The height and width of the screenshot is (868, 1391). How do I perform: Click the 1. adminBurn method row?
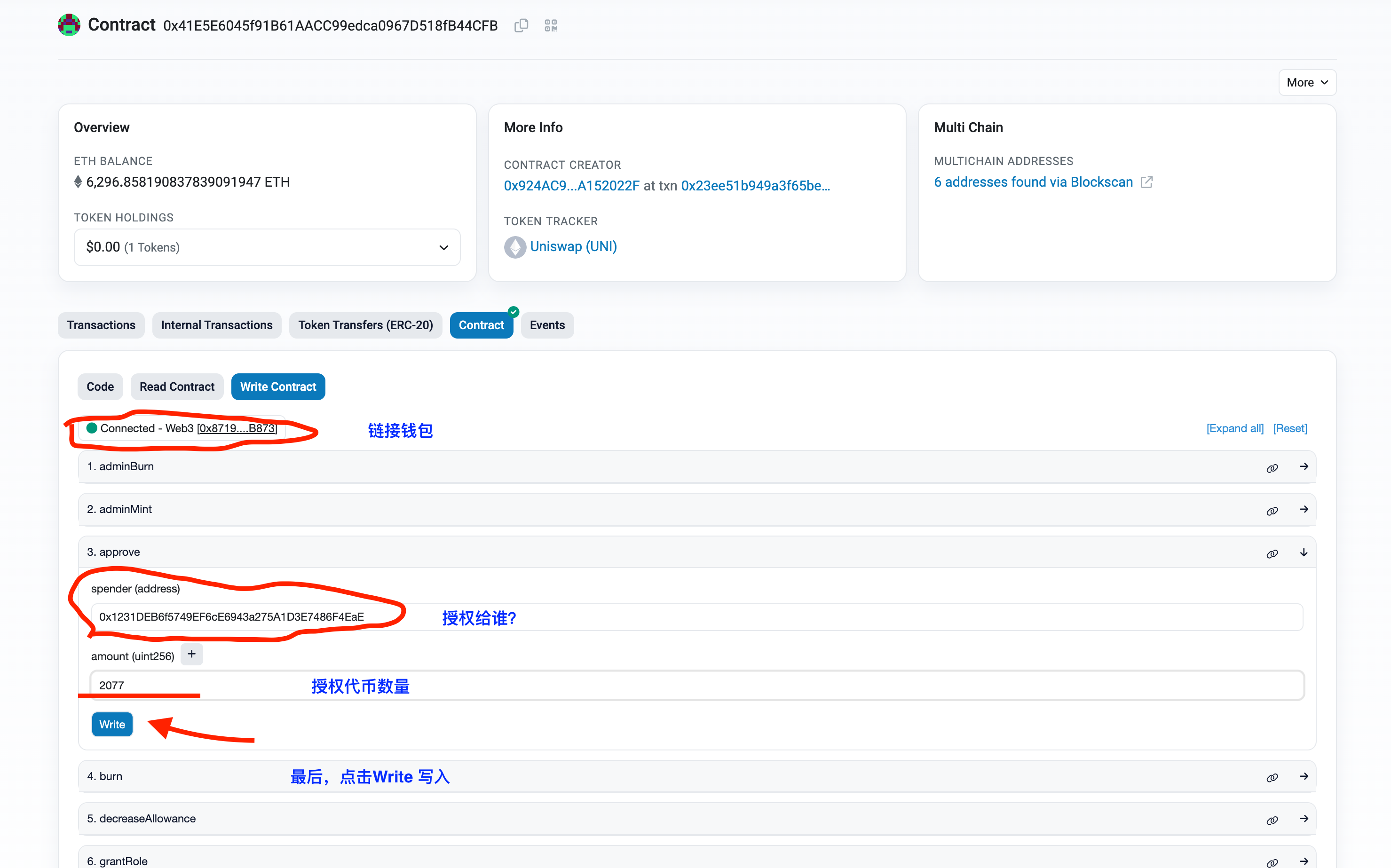697,467
